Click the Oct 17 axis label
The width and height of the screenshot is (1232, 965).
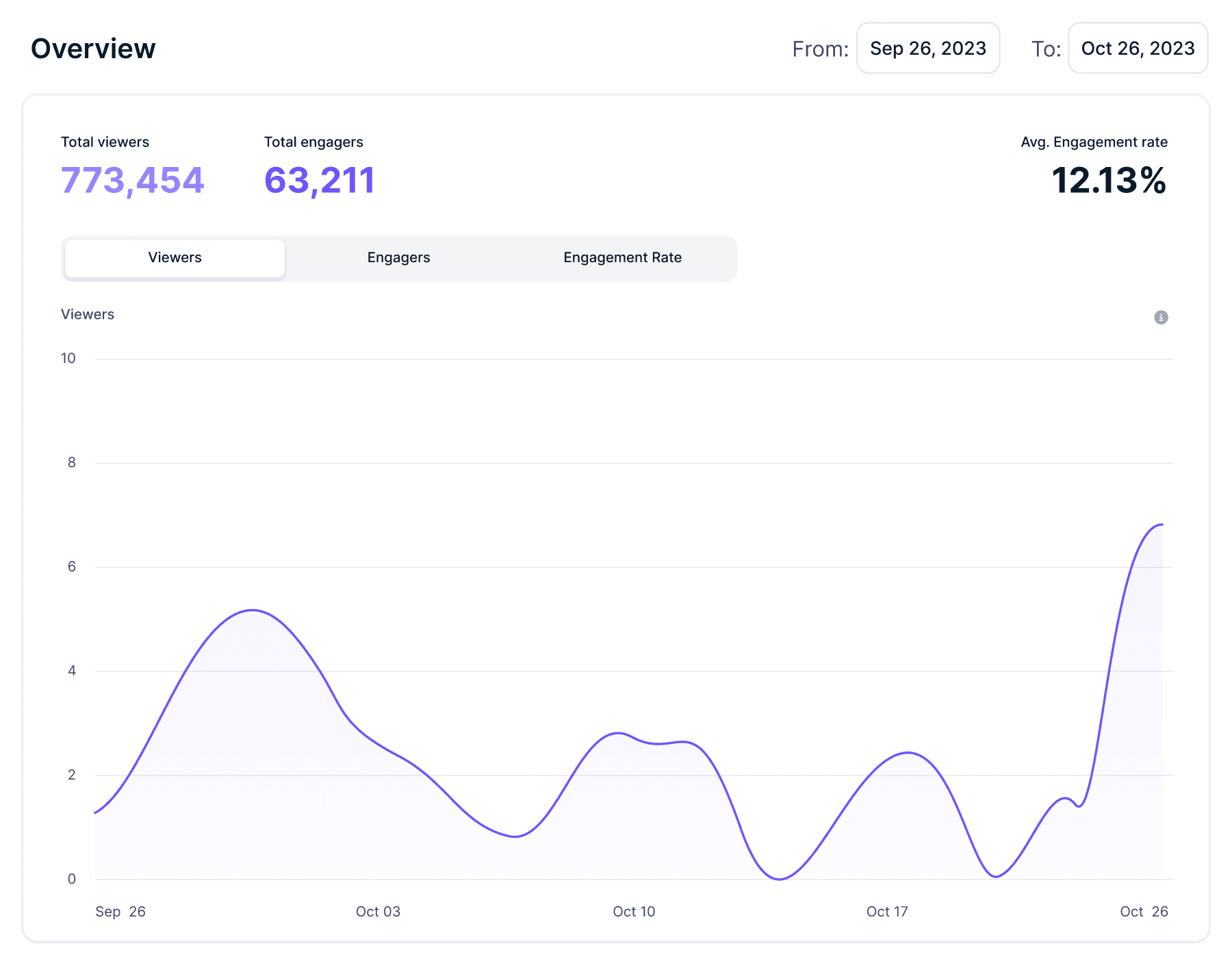click(x=886, y=912)
